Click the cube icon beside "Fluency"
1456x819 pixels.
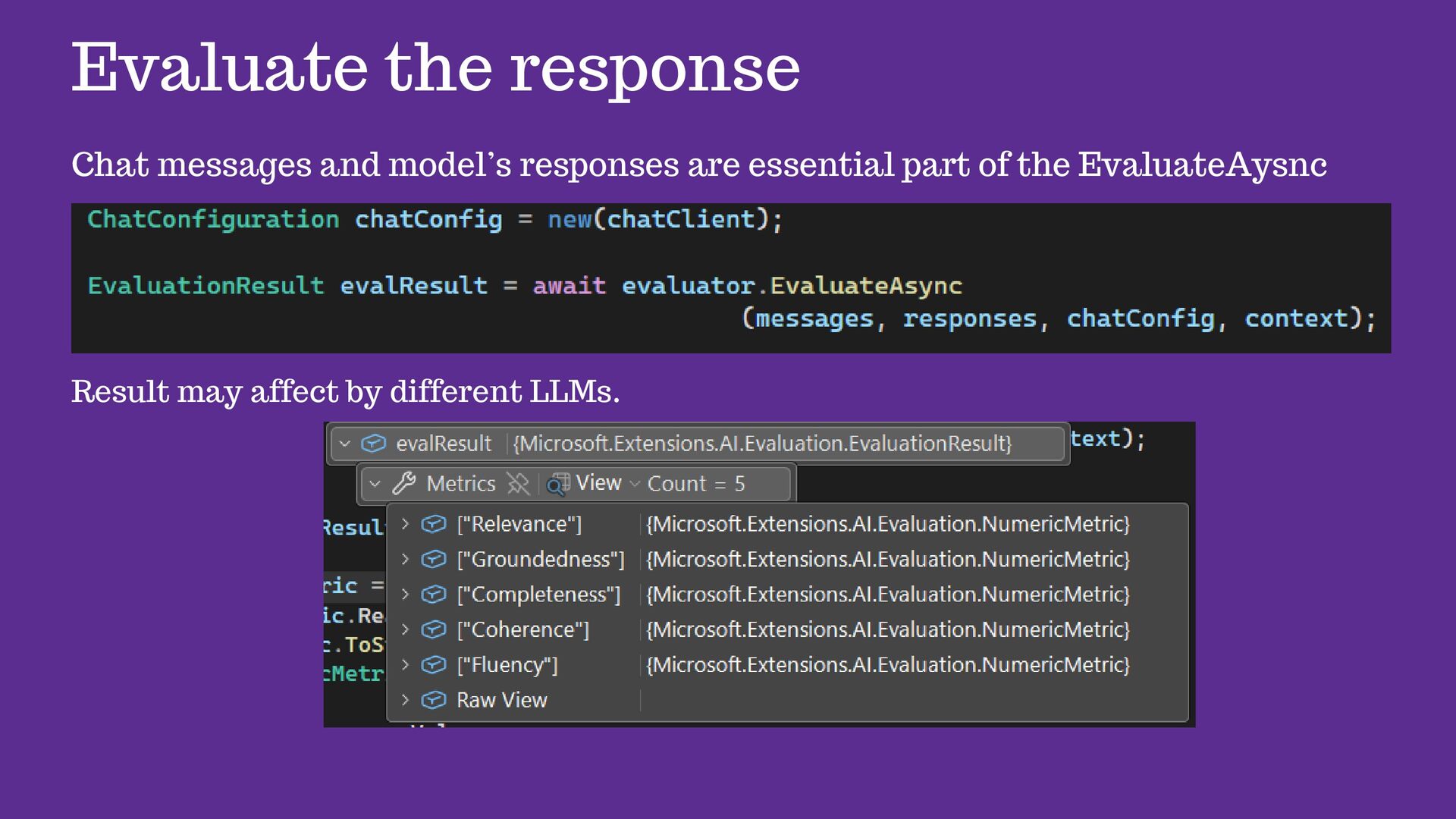pos(434,665)
